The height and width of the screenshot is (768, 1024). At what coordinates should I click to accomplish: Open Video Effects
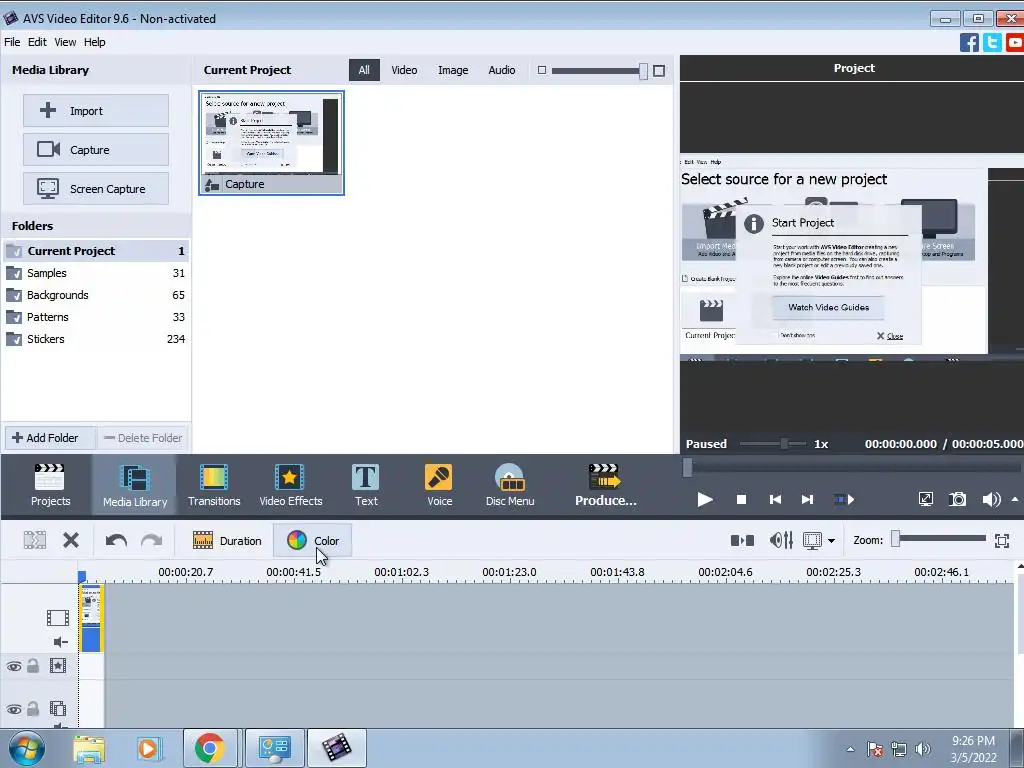[x=291, y=485]
